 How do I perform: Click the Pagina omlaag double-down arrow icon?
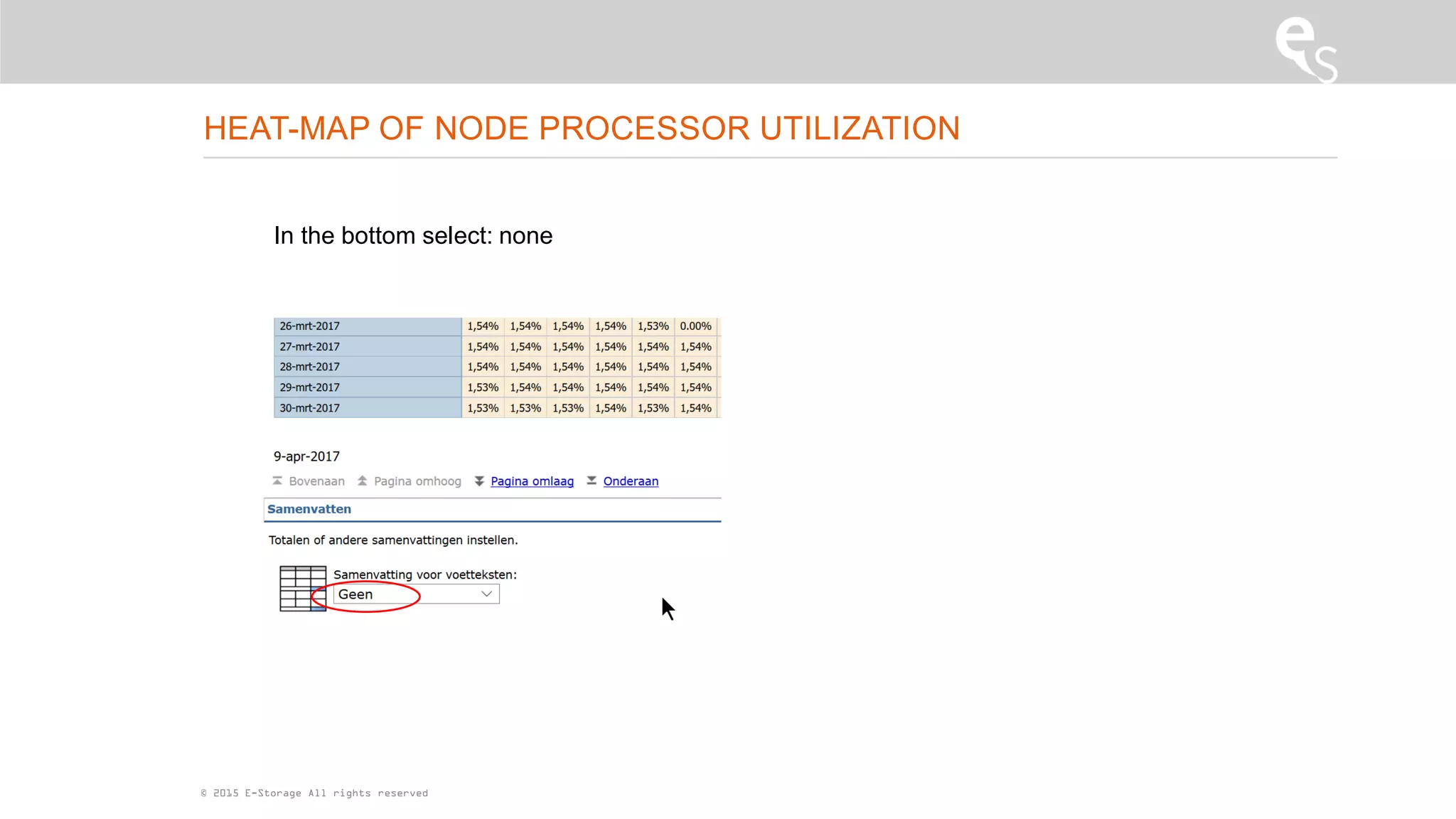click(x=479, y=481)
